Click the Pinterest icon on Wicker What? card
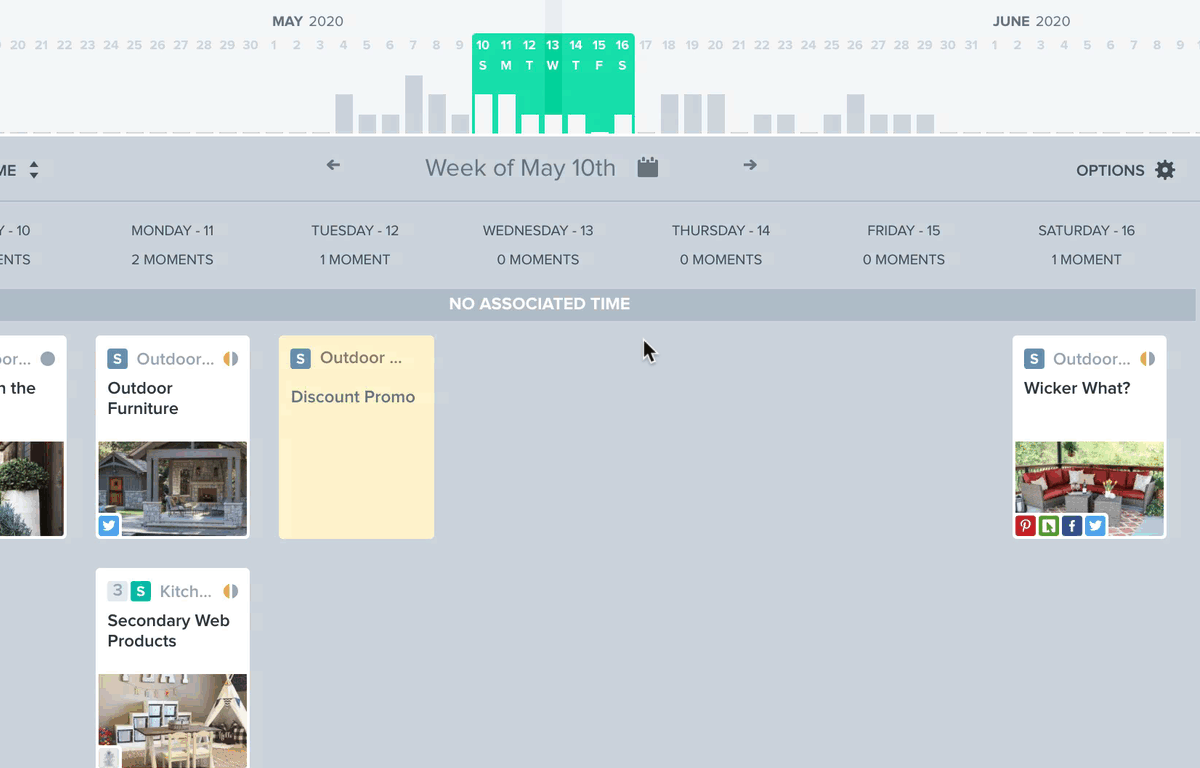The width and height of the screenshot is (1200, 768). point(1025,525)
